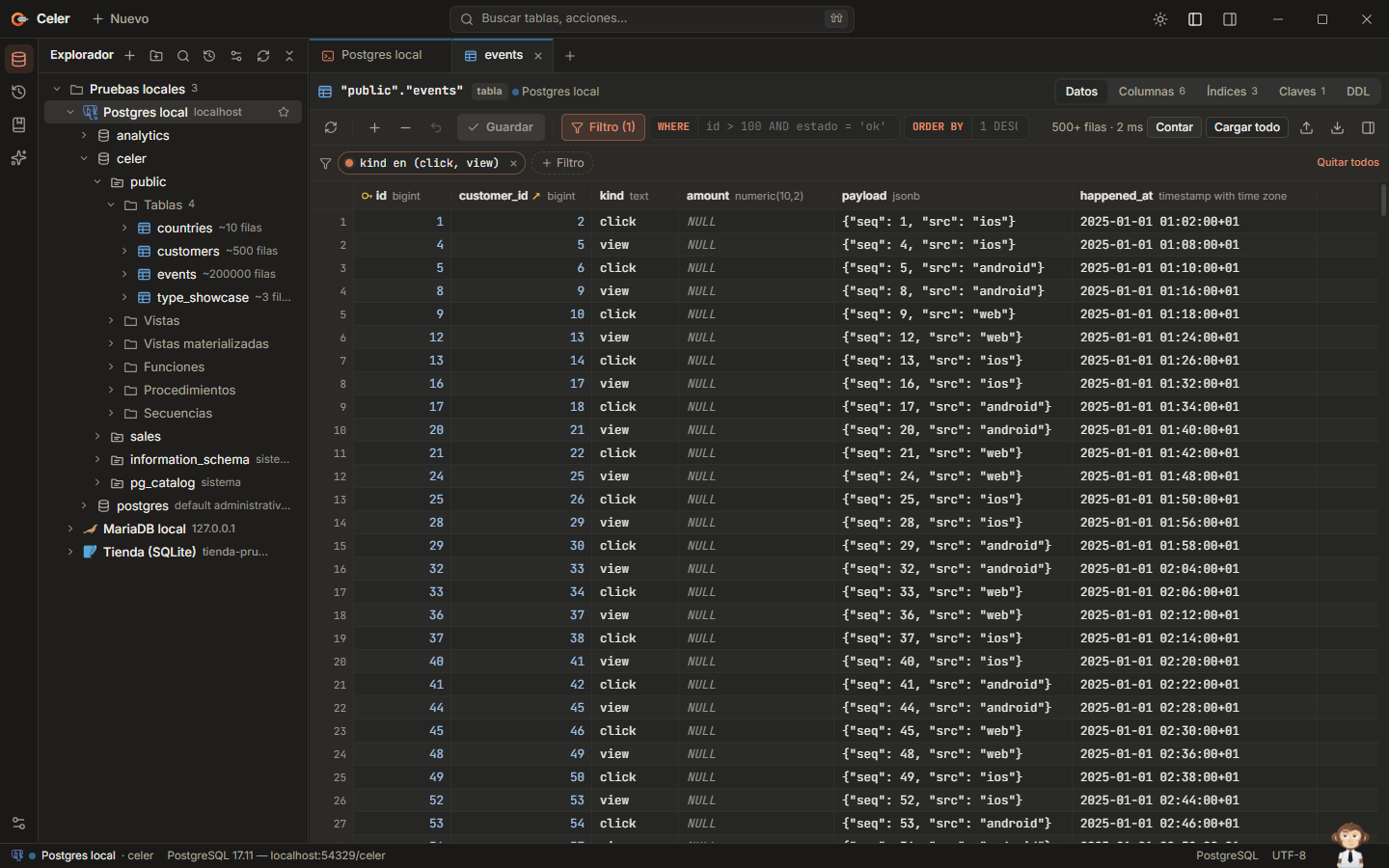
Task: Expand the MariaDB local connection
Action: pyautogui.click(x=70, y=529)
